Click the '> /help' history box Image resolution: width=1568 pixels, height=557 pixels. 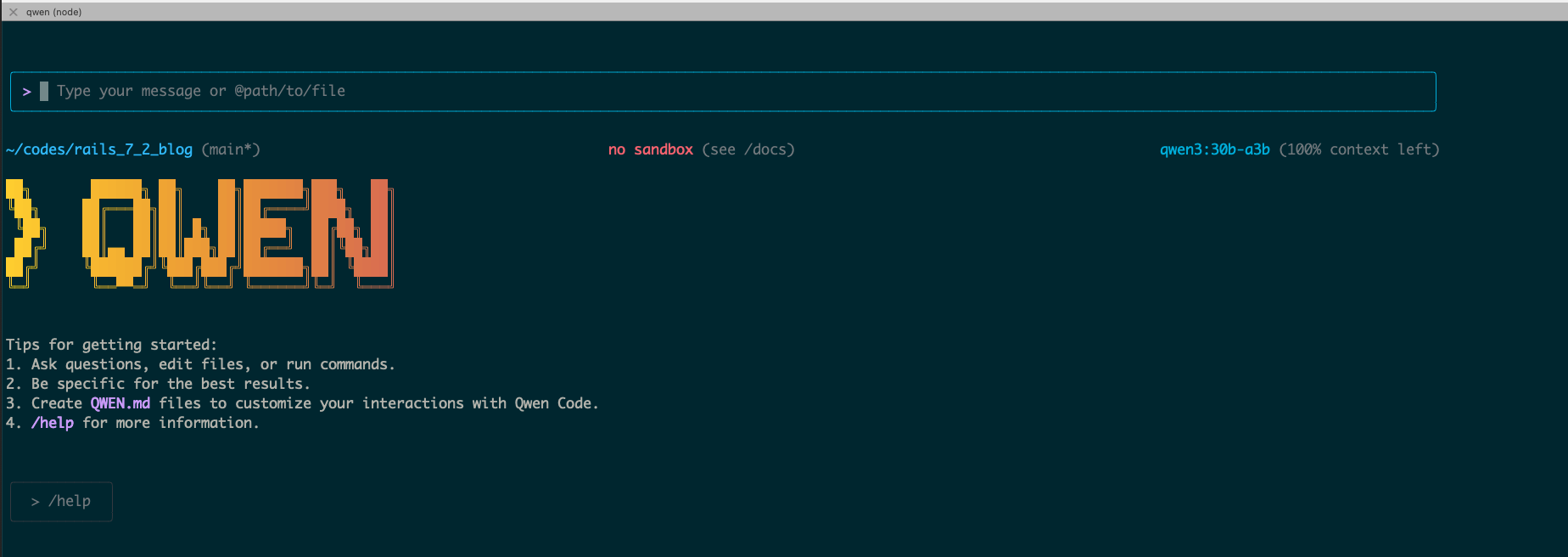point(61,502)
